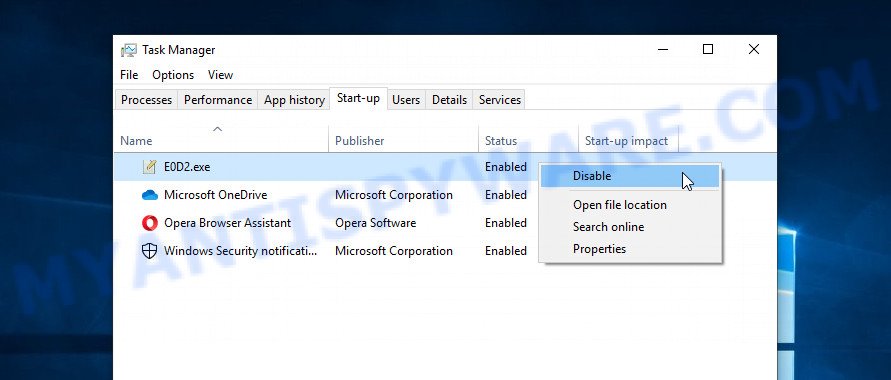
Task: Click Microsoft Corporation publisher for OneDrive
Action: click(x=394, y=195)
